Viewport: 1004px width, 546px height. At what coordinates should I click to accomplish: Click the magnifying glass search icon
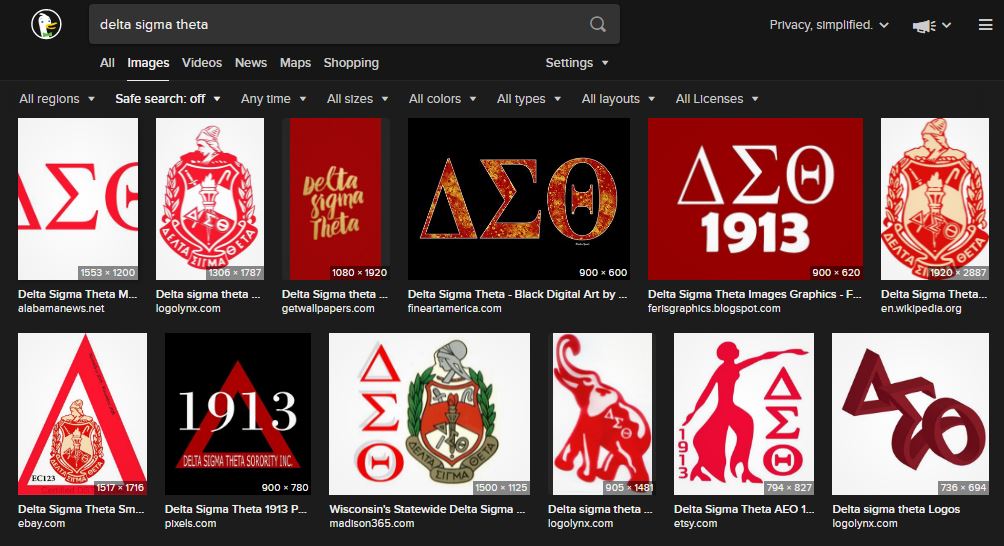coord(597,24)
